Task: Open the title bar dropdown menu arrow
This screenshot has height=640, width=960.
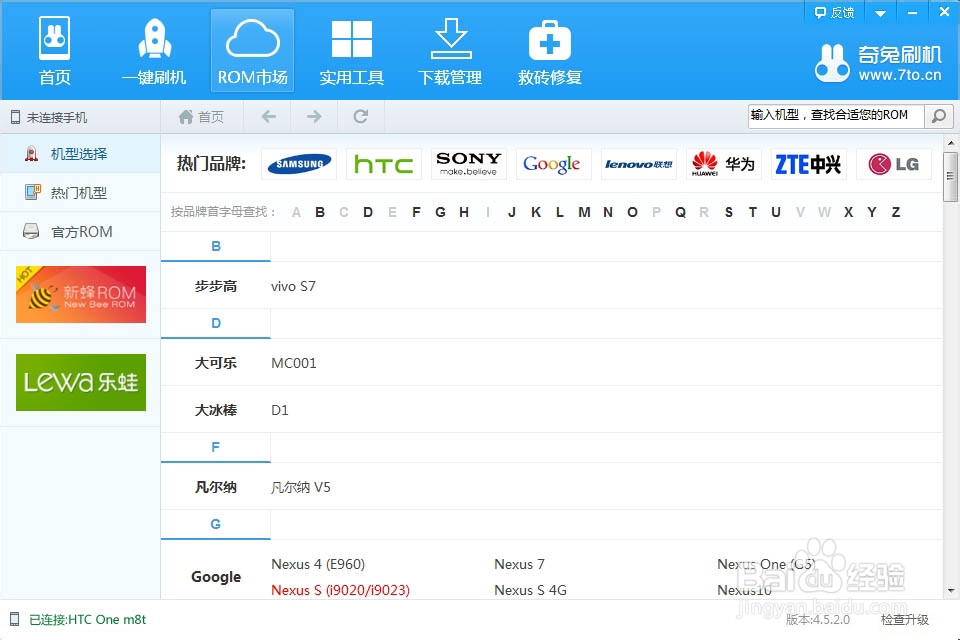Action: coord(880,13)
